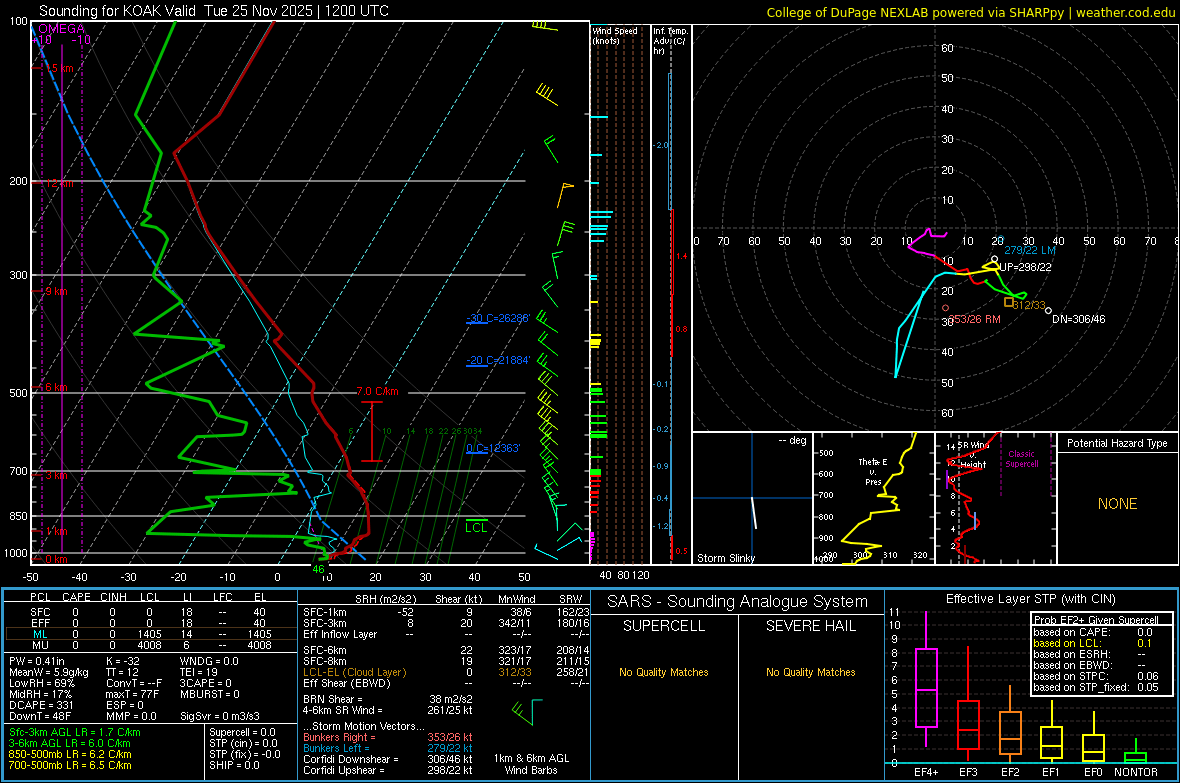This screenshot has width=1180, height=783.
Task: Select the SFC parcel row
Action: click(x=150, y=612)
